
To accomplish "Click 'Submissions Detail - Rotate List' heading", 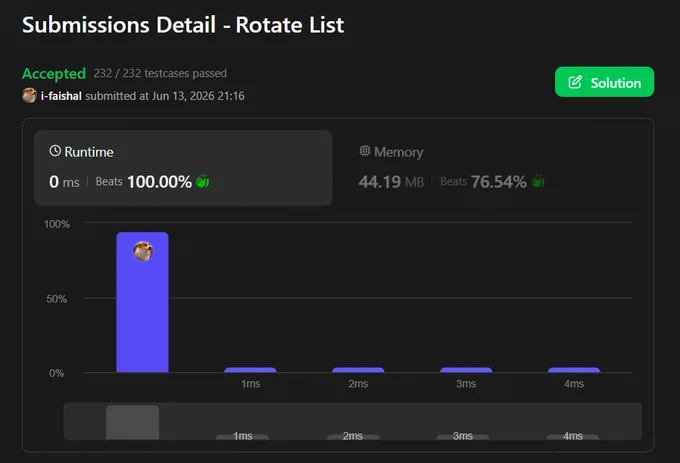I will [183, 25].
